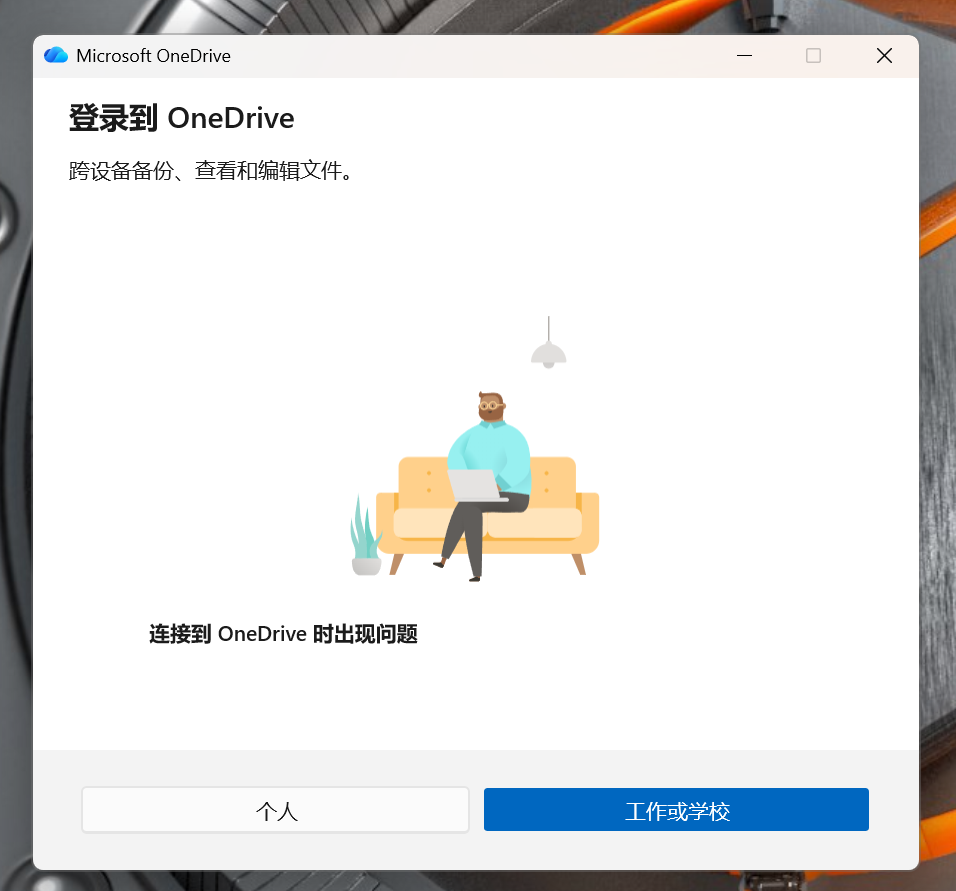Screen dimensions: 956x891
Task: Click the 登录到 OneDrive heading
Action: [x=182, y=118]
